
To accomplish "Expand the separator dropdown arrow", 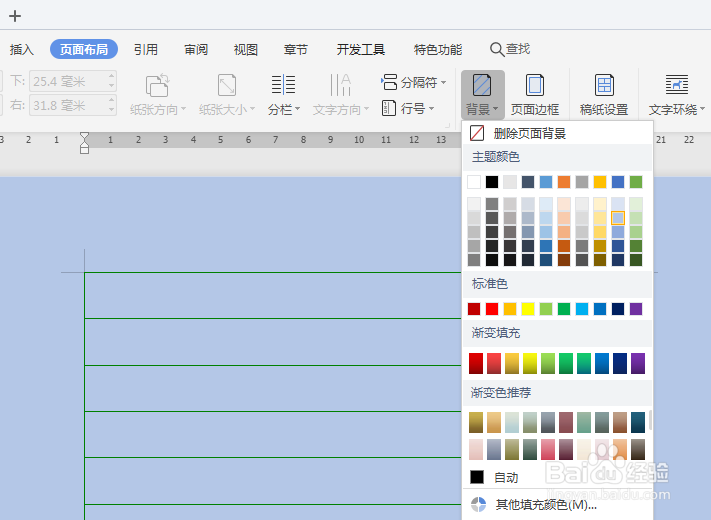I will point(443,83).
